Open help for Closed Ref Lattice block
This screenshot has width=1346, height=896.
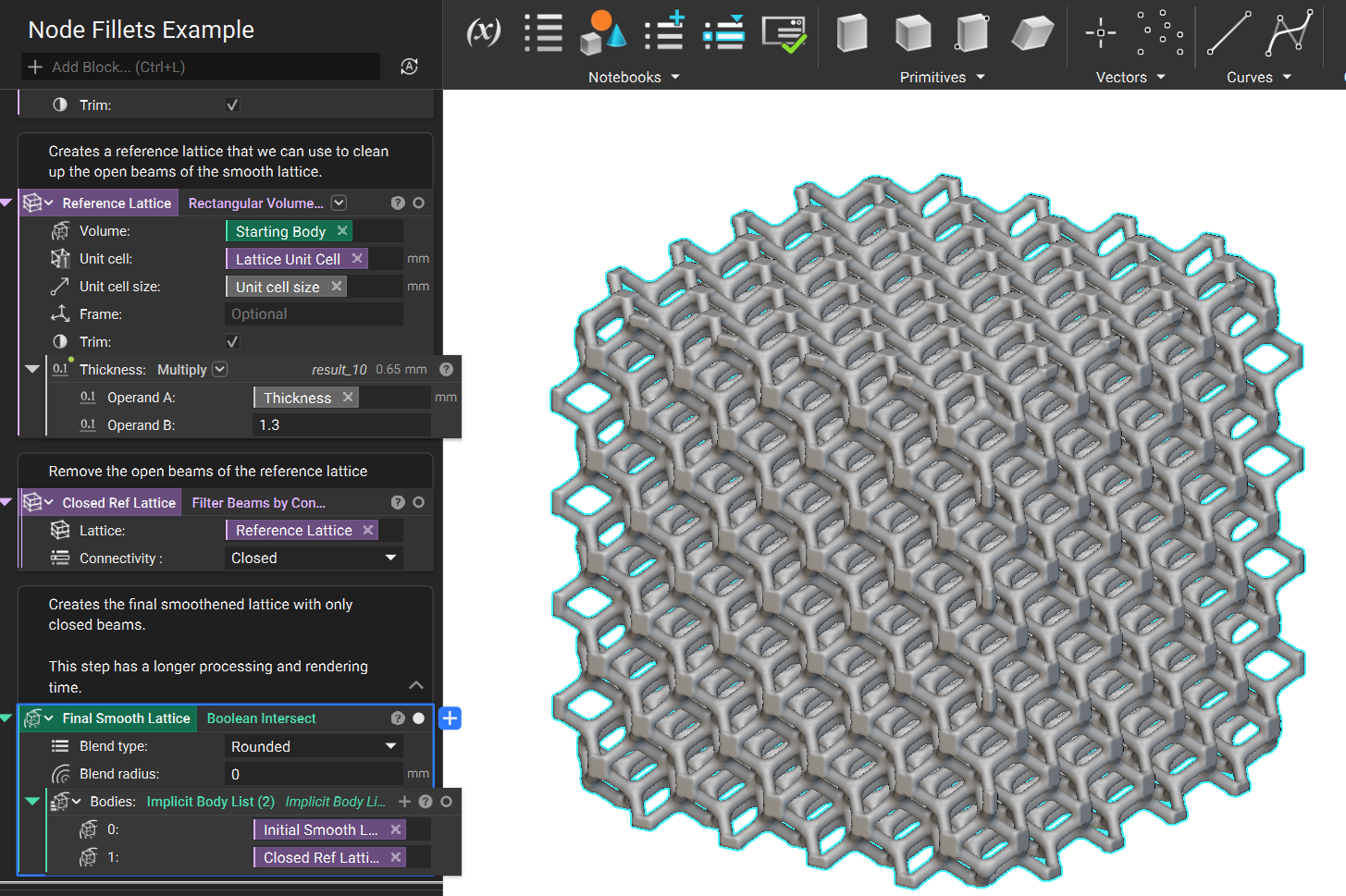tap(398, 503)
